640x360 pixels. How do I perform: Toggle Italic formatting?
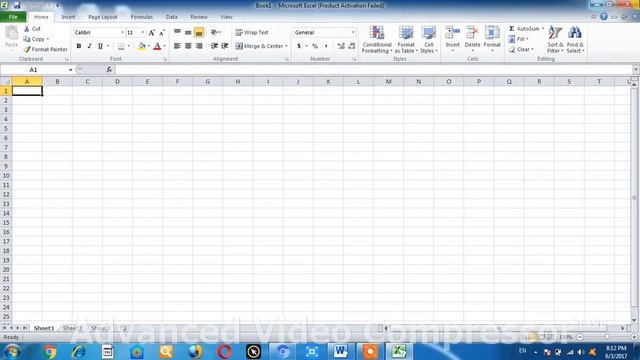(89, 46)
